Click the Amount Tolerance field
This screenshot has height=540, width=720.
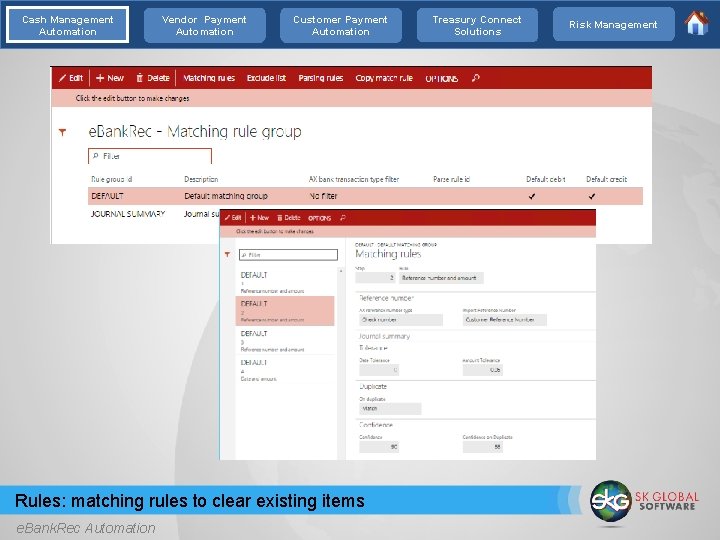coord(483,370)
